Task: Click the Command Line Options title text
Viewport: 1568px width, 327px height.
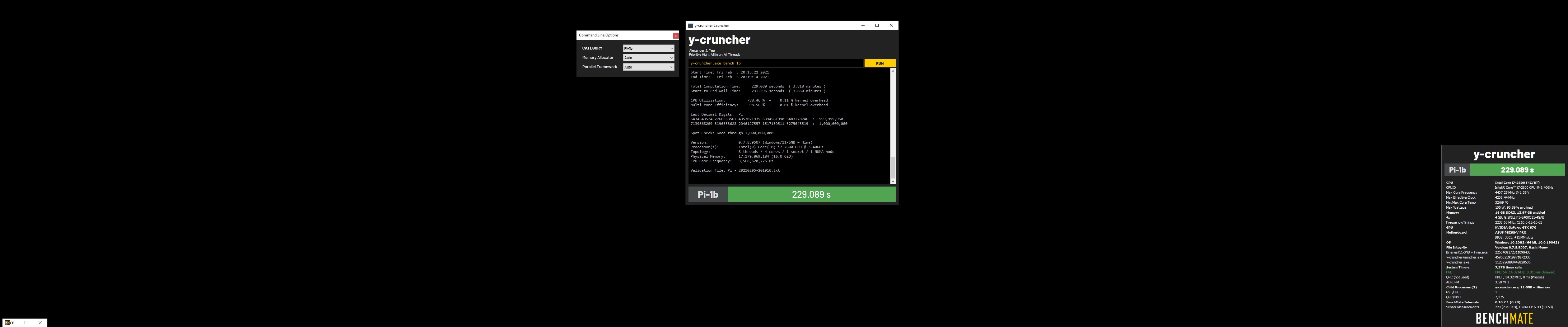Action: [598, 35]
